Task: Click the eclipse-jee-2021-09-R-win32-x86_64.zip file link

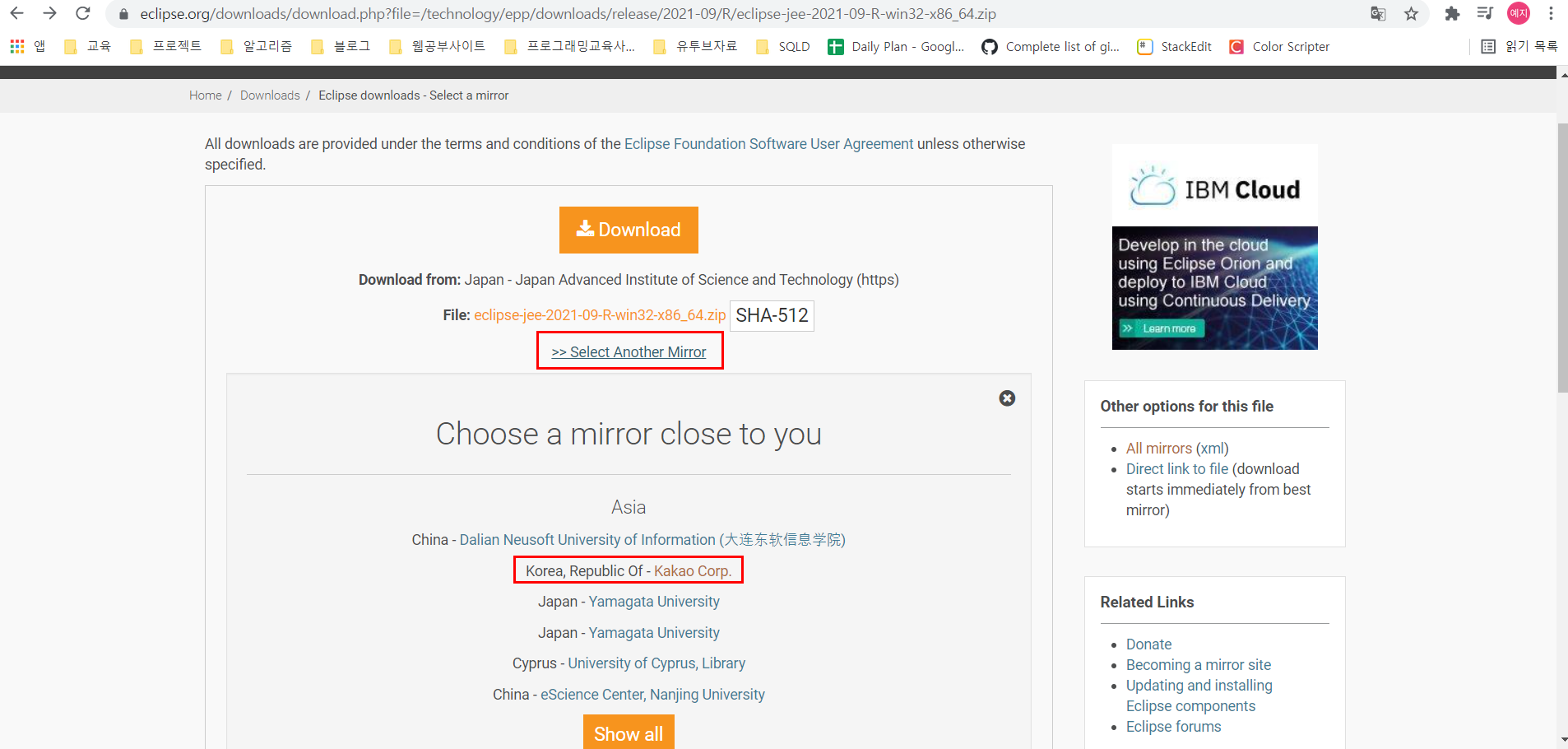Action: point(600,315)
